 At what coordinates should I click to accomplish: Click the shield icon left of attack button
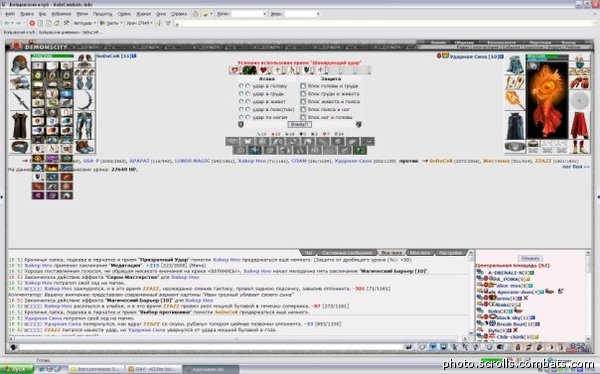click(241, 124)
